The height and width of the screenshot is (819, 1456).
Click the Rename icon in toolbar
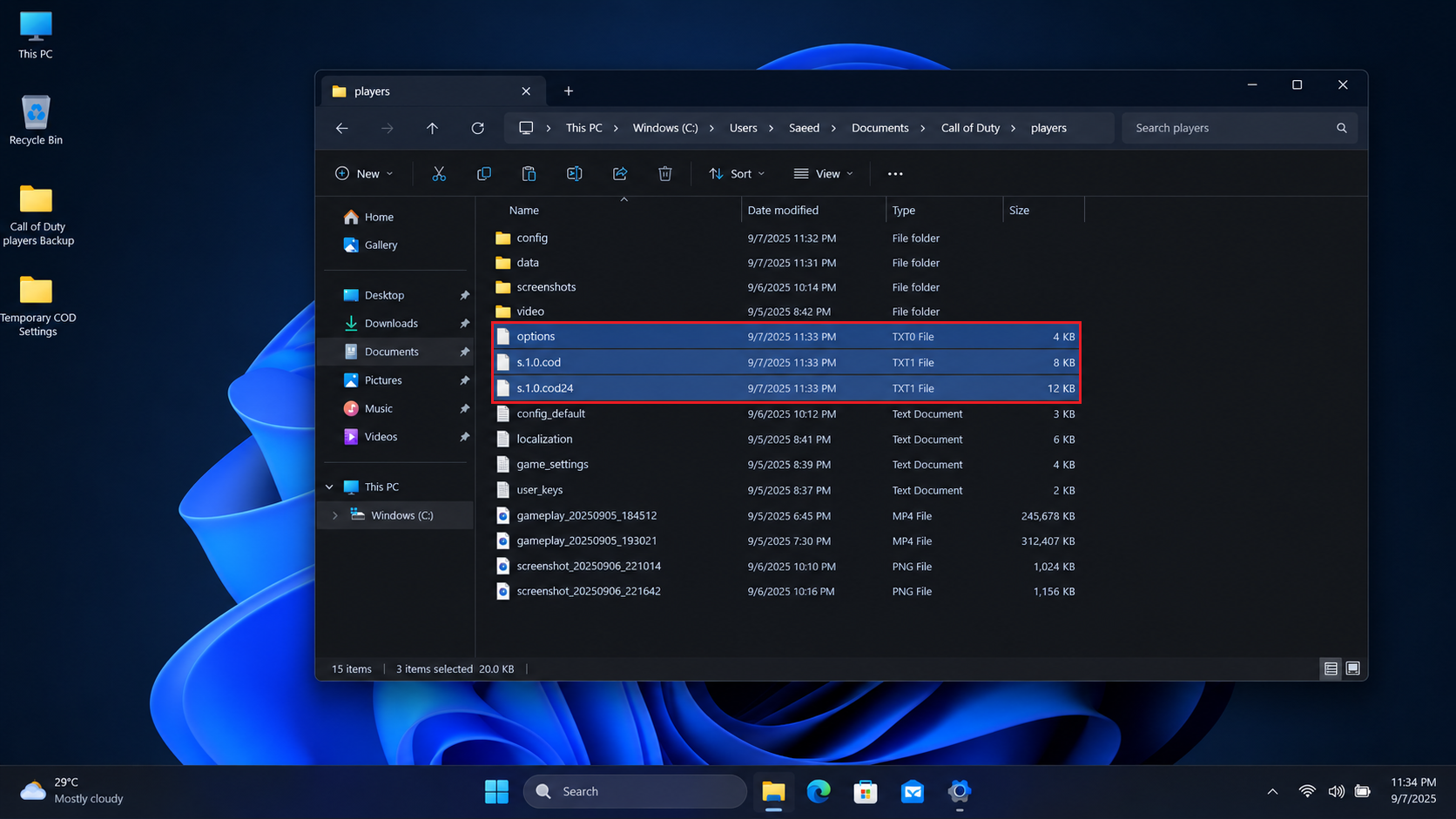point(575,174)
